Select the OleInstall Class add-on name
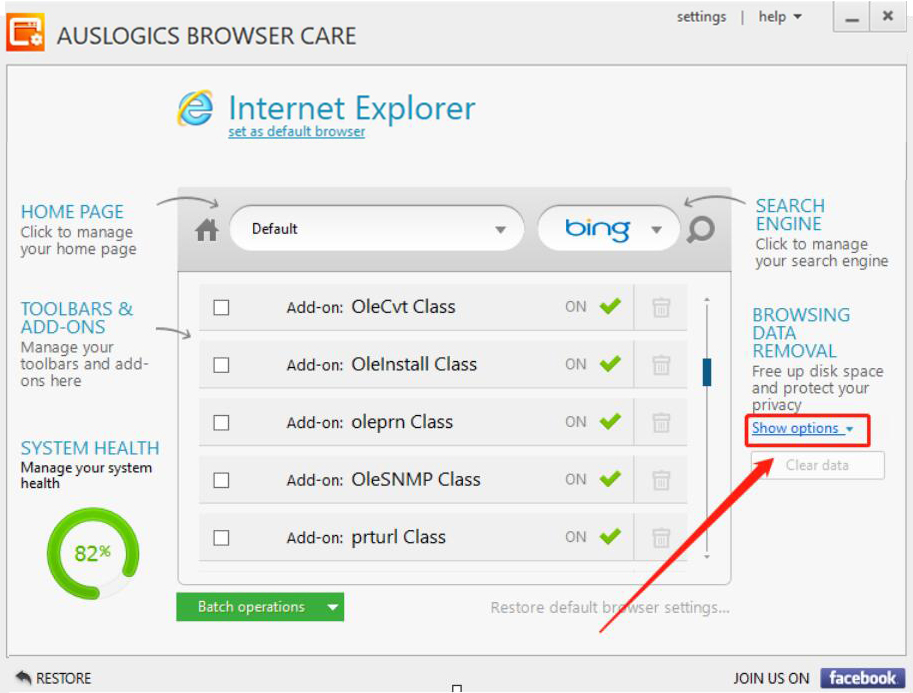 (414, 364)
